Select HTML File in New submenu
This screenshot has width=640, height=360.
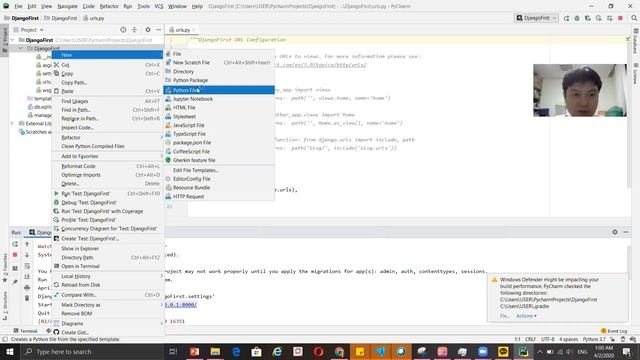pyautogui.click(x=219, y=107)
